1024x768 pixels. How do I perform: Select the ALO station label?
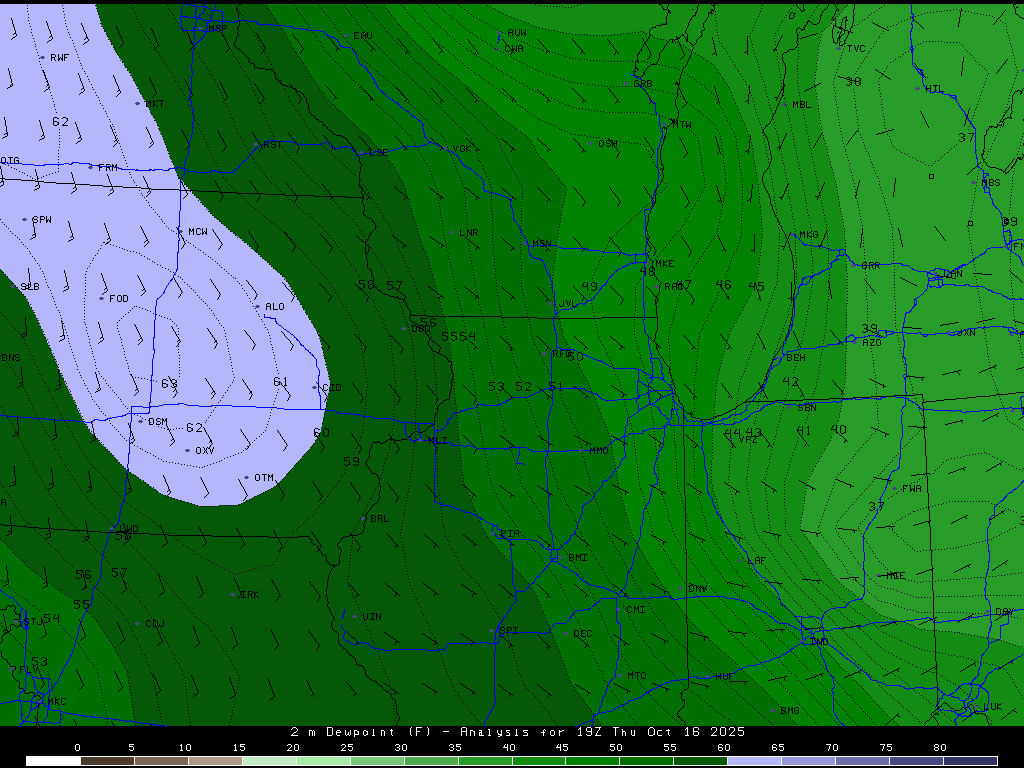tap(275, 307)
